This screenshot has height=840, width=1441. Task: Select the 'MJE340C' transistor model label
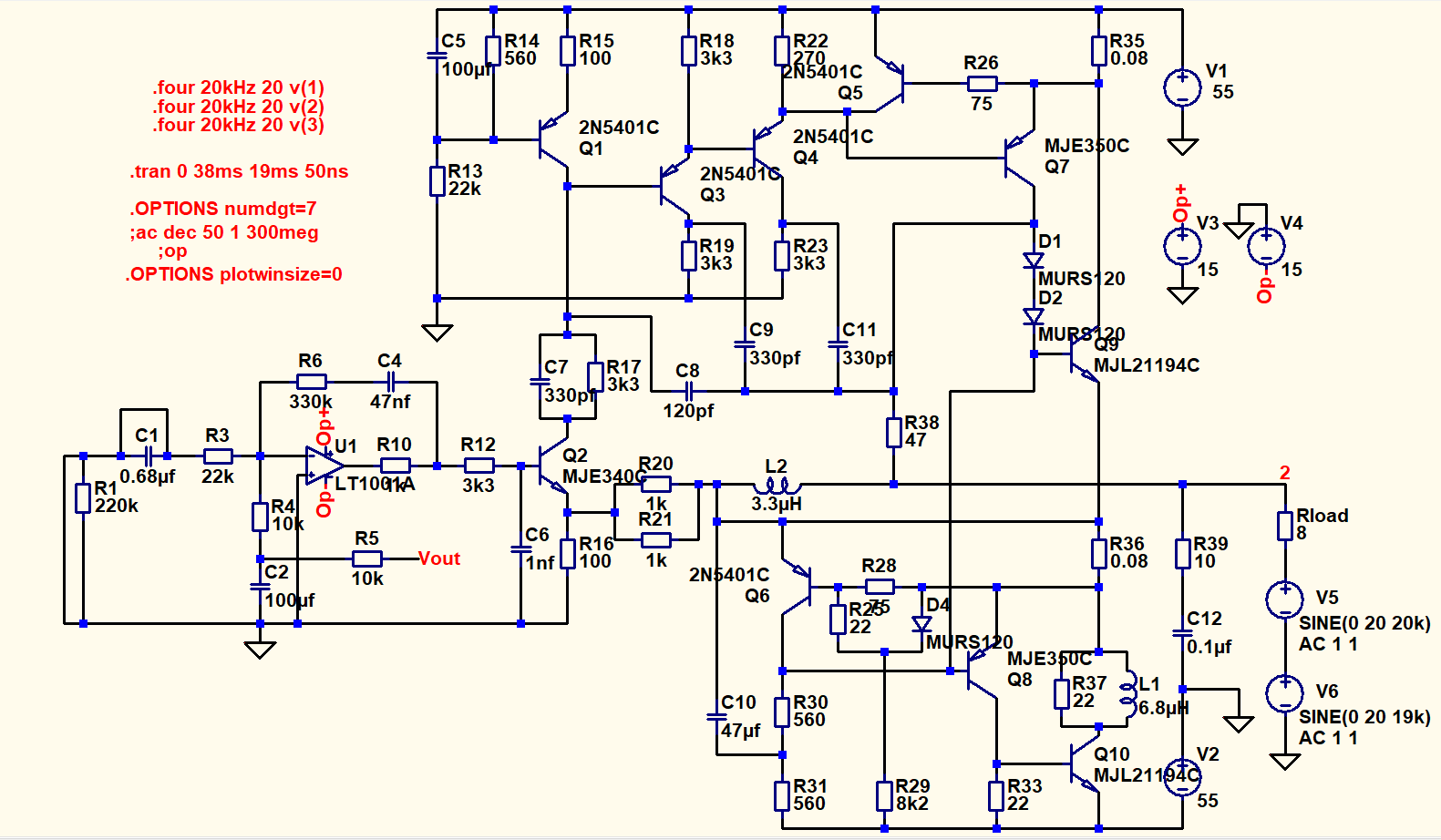click(x=604, y=476)
